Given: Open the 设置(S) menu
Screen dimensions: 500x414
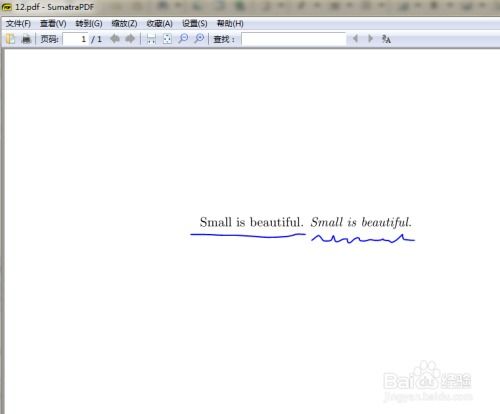Looking at the screenshot, I should tap(195, 24).
